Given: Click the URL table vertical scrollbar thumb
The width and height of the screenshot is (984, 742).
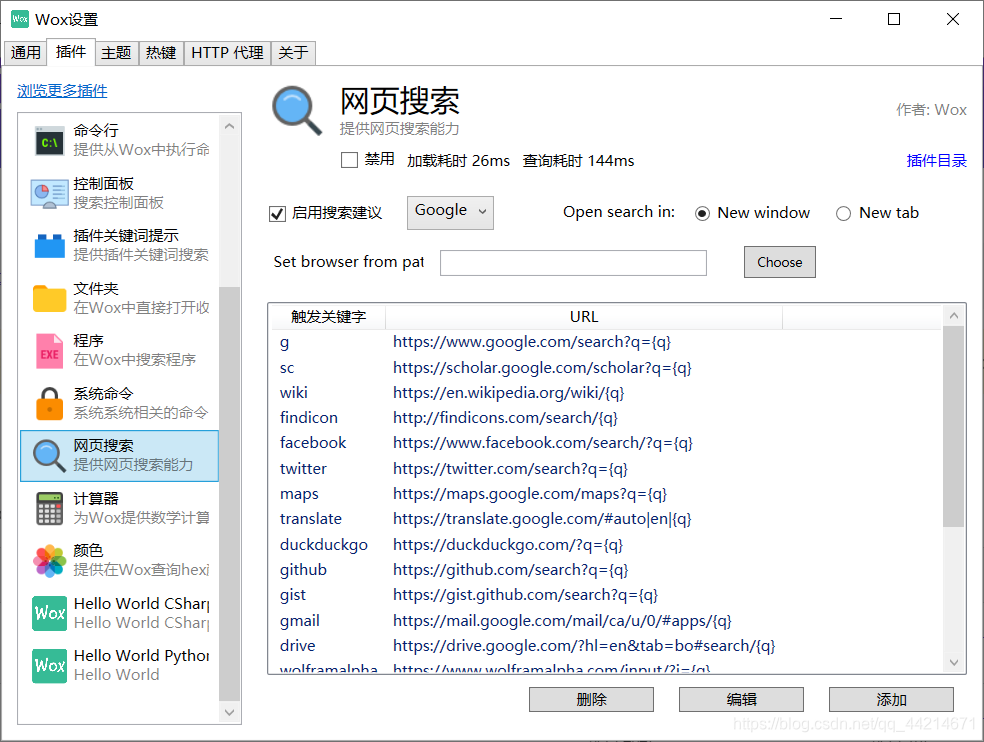Looking at the screenshot, I should click(954, 427).
